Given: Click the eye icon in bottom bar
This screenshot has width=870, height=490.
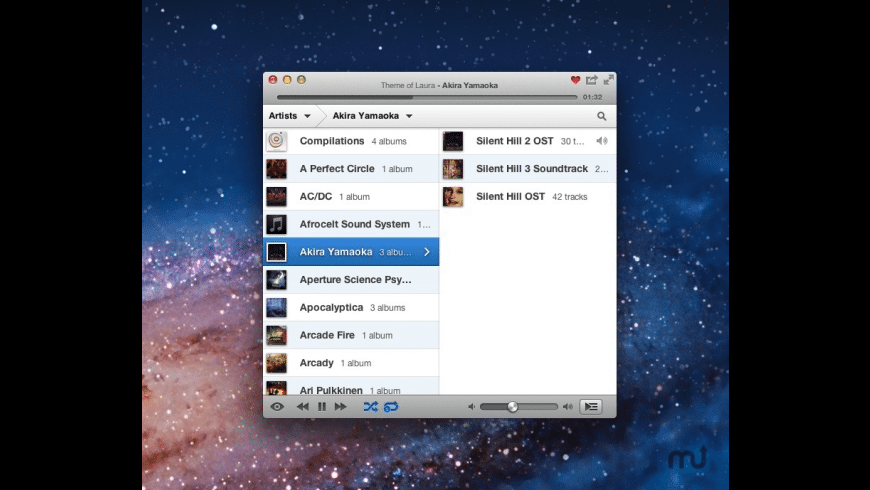Looking at the screenshot, I should [x=277, y=407].
